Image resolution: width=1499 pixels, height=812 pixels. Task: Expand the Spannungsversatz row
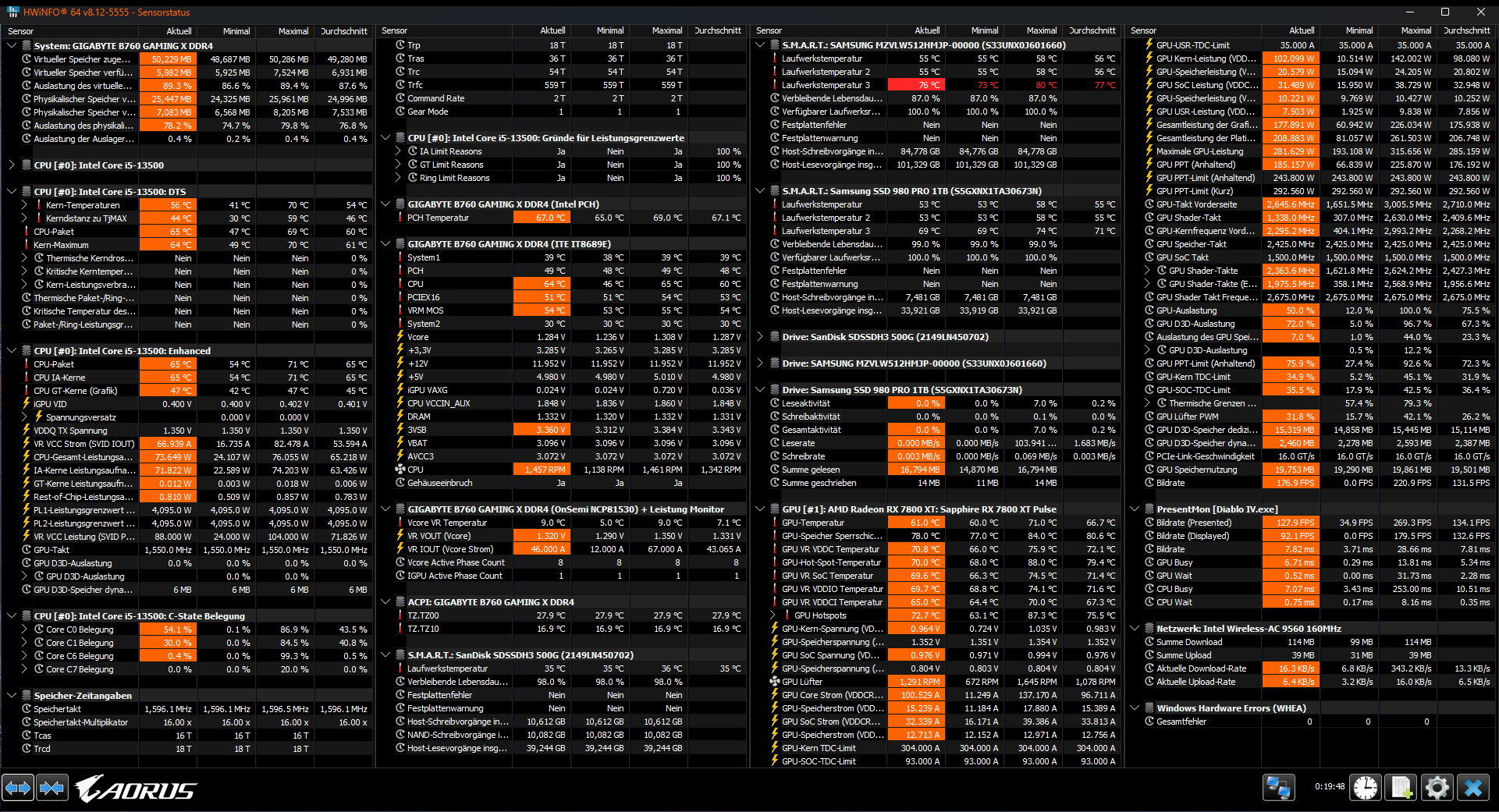pyautogui.click(x=24, y=417)
